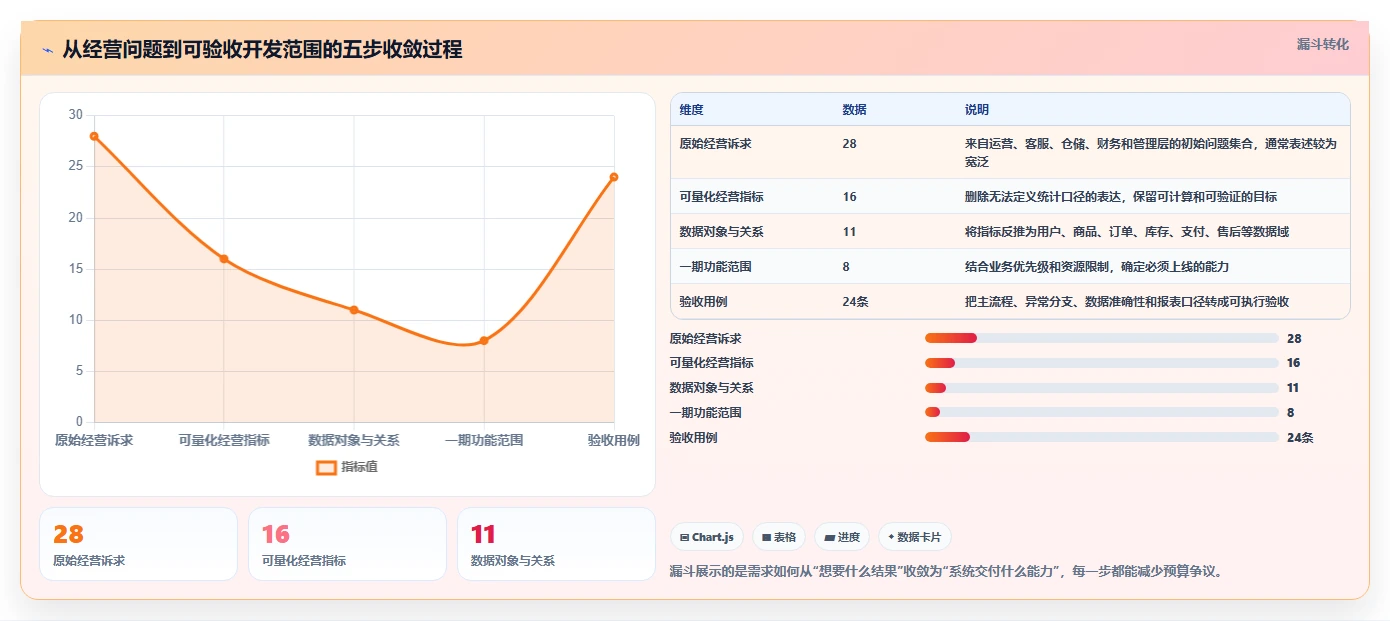Screen dimensions: 1390x621
Task: Click the chart data point for 一期功能范围
Action: click(484, 341)
